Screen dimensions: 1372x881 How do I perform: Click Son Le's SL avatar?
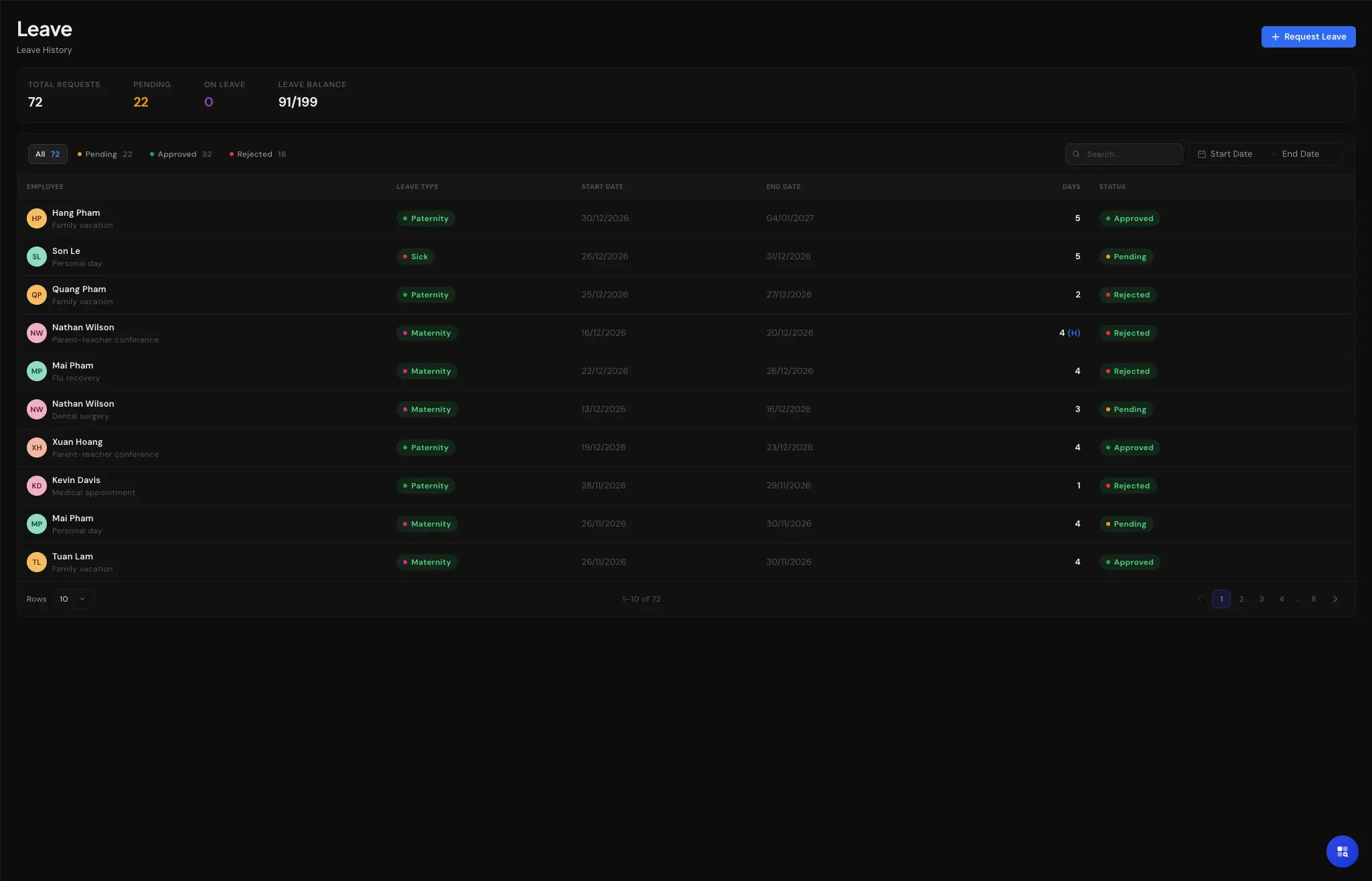tap(37, 257)
